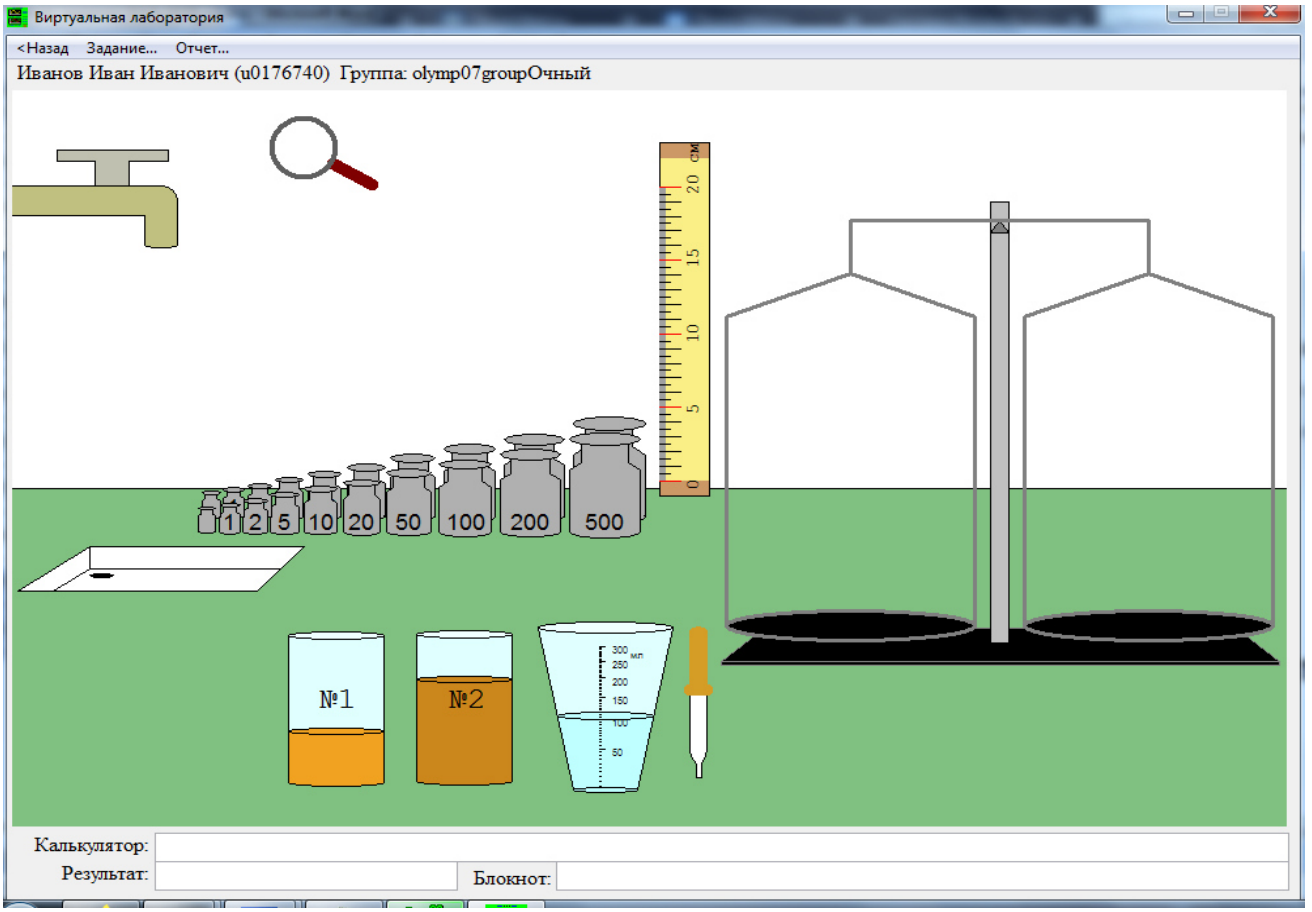Viewport: 1312px width, 912px height.
Task: Open the Задание... menu
Action: [x=122, y=47]
